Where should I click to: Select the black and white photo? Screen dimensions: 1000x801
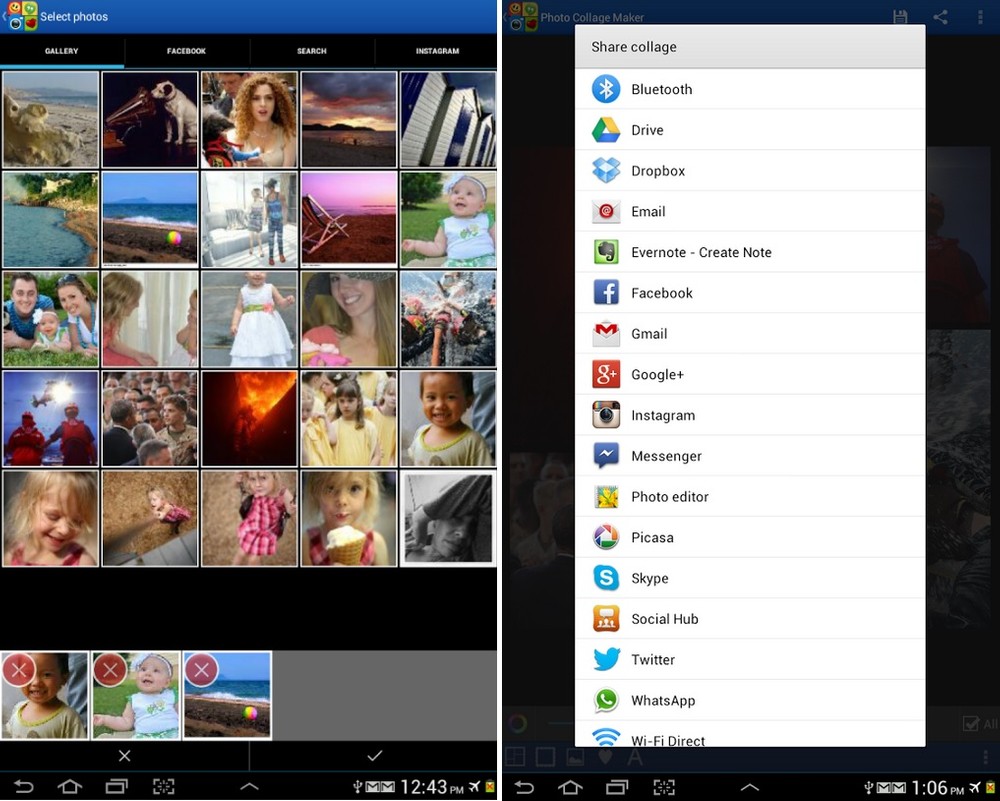pyautogui.click(x=448, y=518)
